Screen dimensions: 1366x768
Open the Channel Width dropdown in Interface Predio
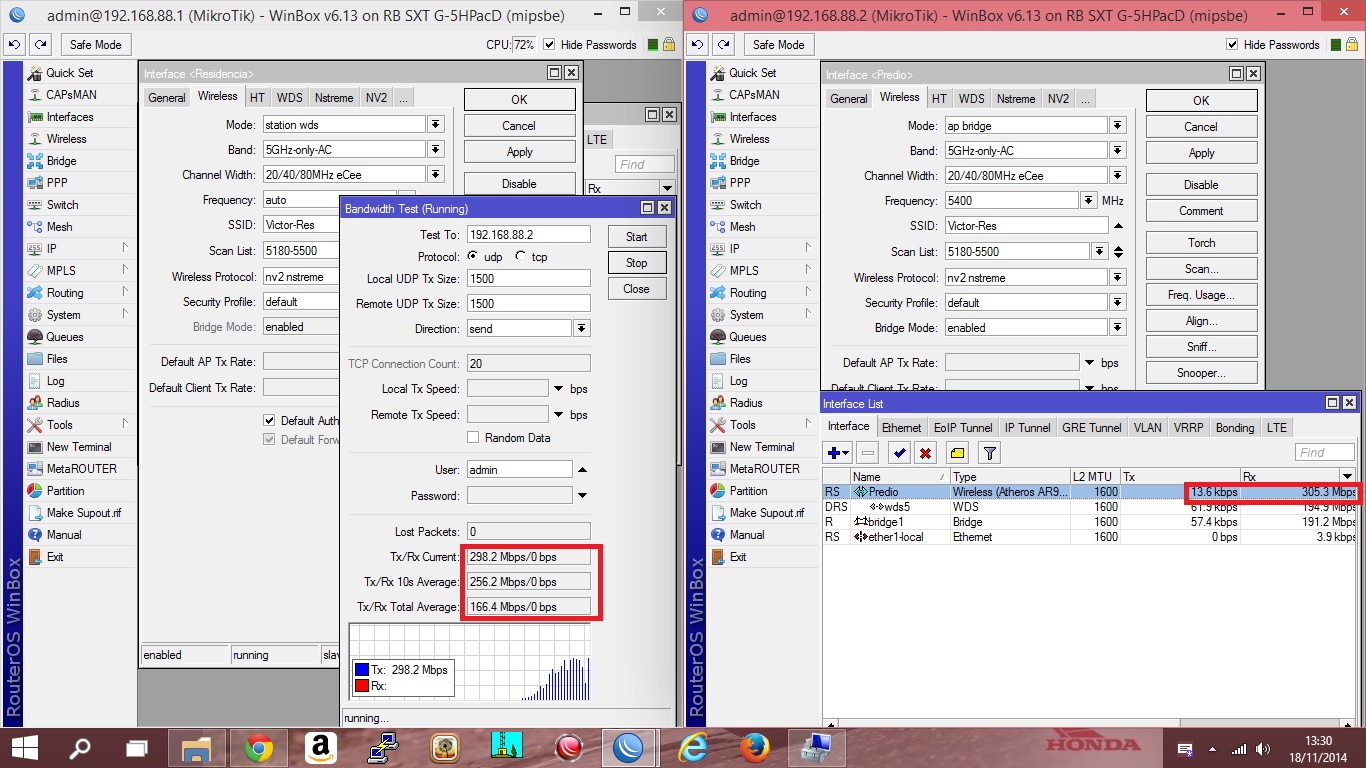1118,175
